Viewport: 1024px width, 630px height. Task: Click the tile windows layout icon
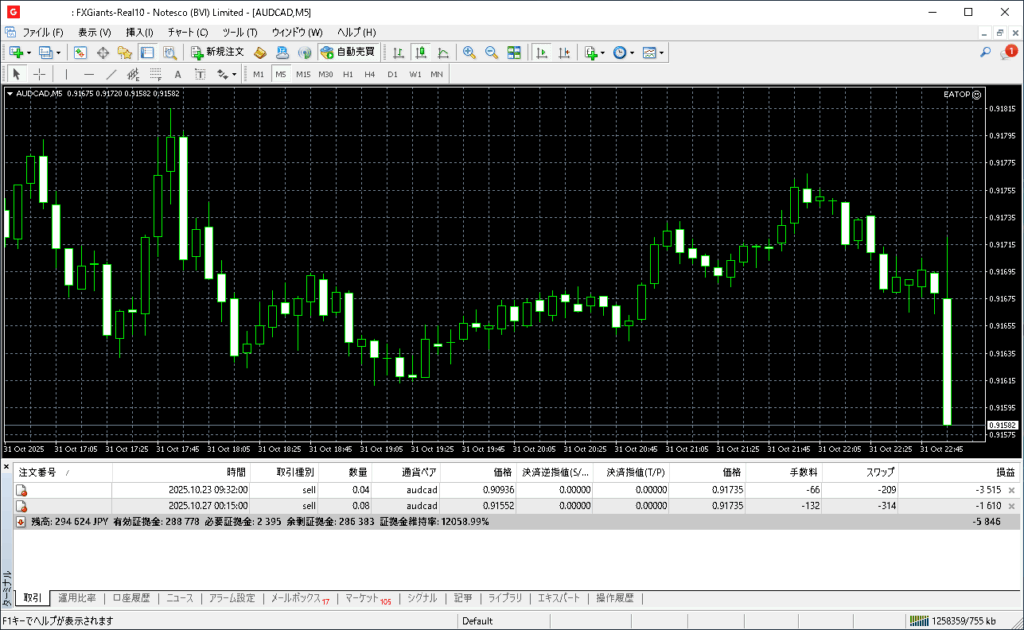514,52
